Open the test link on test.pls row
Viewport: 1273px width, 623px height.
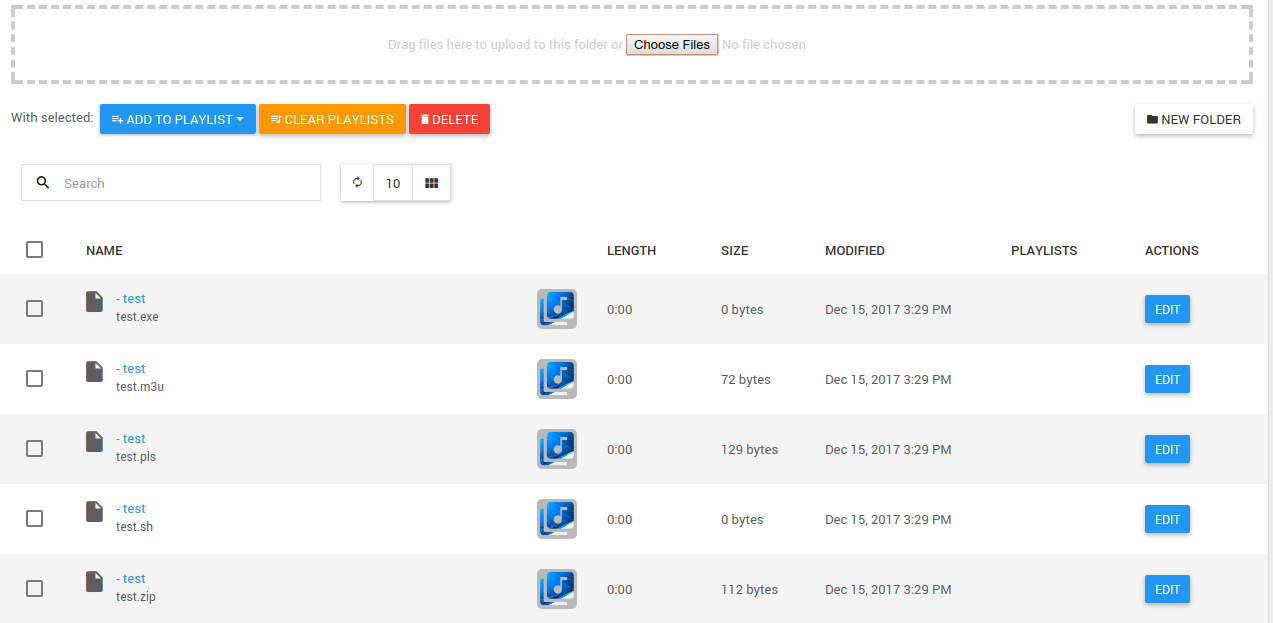(x=131, y=438)
